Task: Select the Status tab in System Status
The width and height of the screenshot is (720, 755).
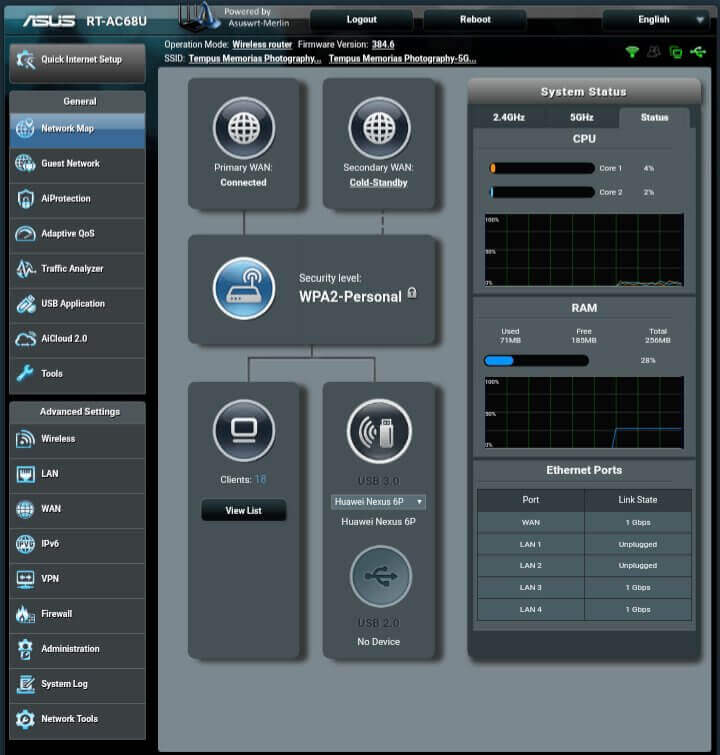Action: coord(654,117)
